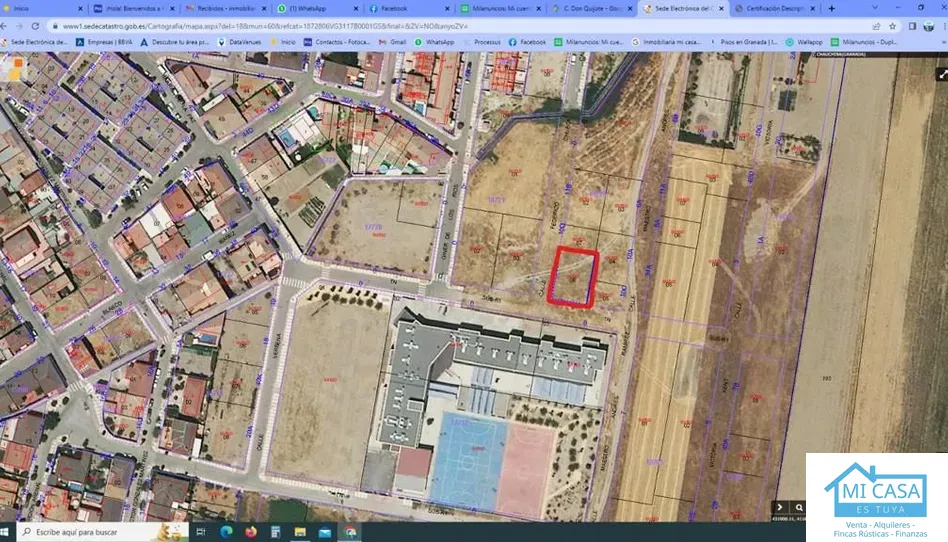This screenshot has height=542, width=948.
Task: Open the Inmobiliaria mi casa bookmark
Action: 666,42
